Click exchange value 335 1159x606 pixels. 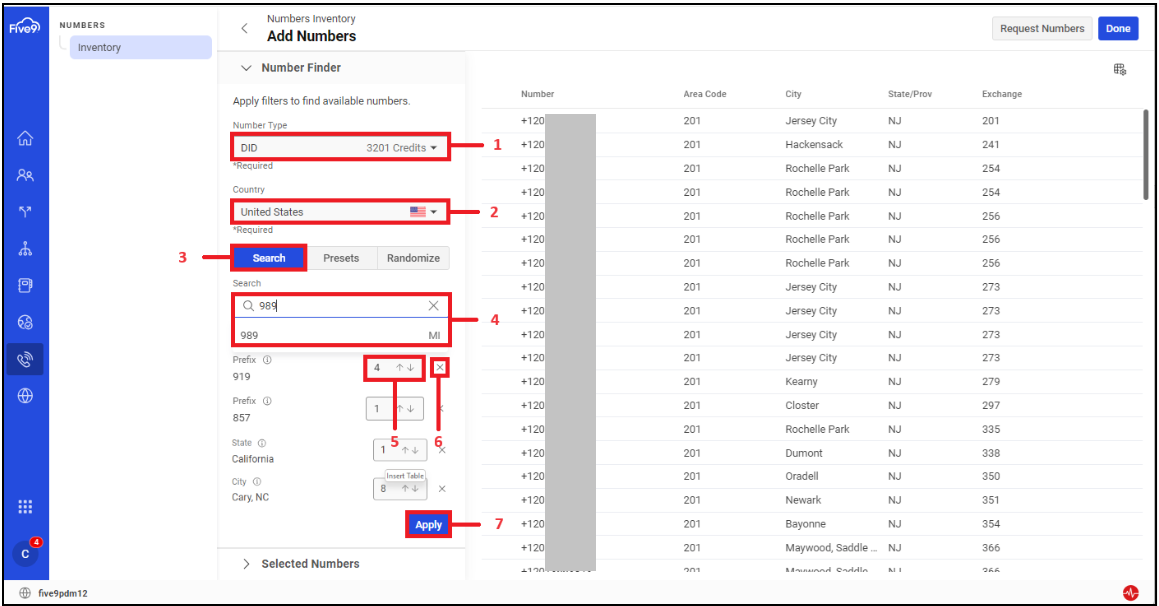[990, 429]
